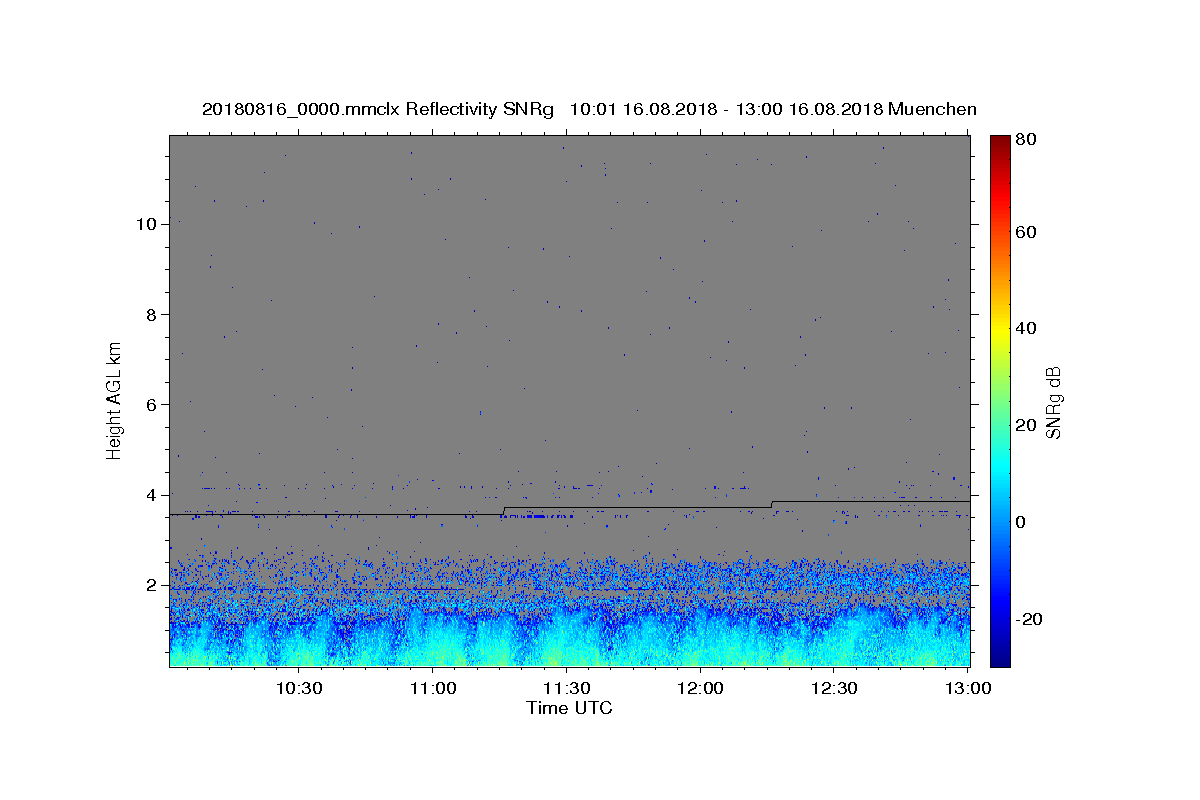Click the 12:30 time tick label

834,689
